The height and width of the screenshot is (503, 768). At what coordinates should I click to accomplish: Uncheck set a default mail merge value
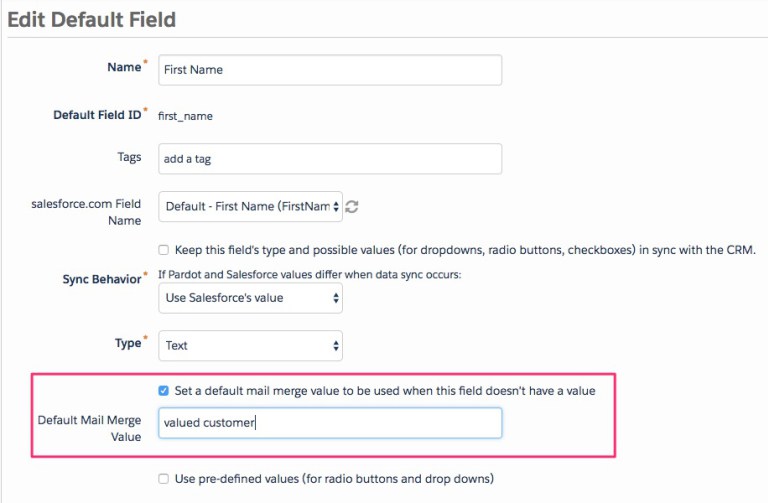(164, 391)
